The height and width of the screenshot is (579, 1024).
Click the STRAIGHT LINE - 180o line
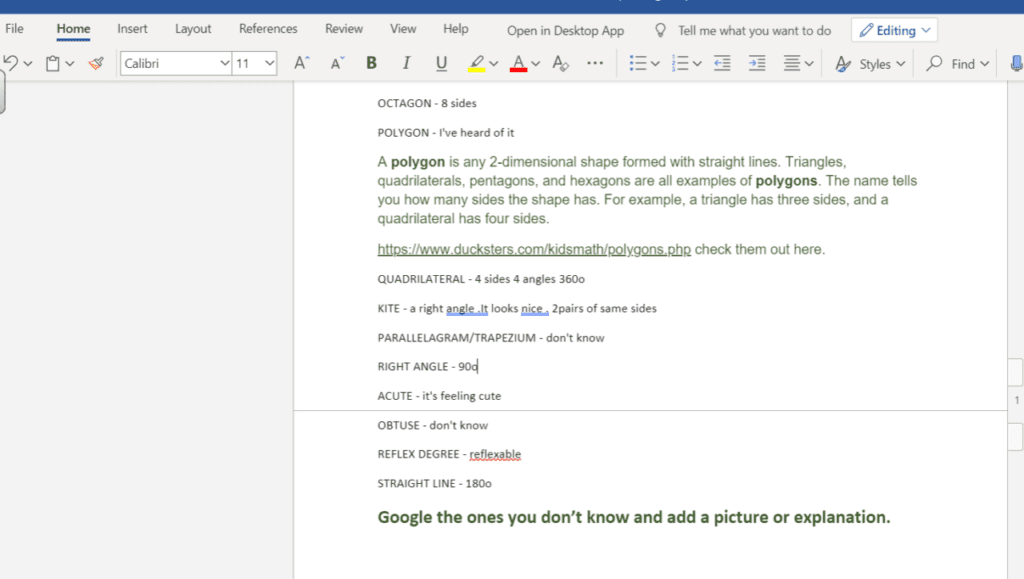pyautogui.click(x=434, y=483)
